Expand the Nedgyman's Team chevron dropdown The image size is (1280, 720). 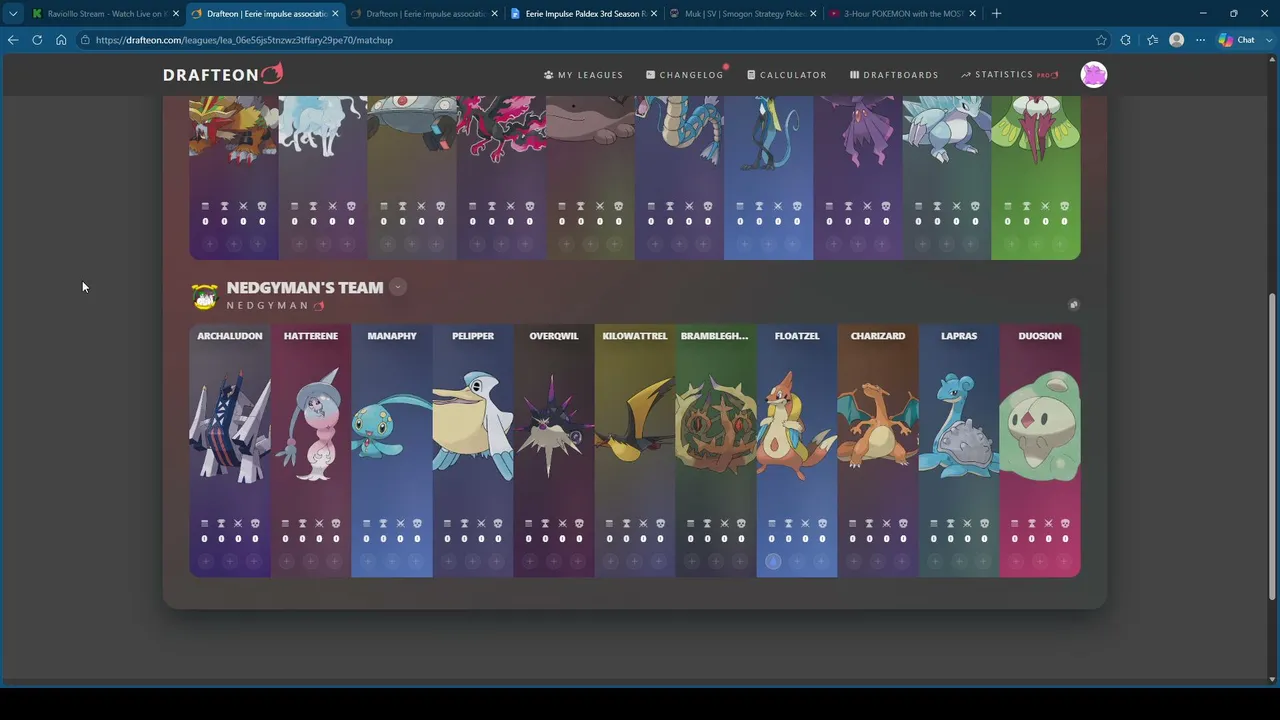coord(398,287)
